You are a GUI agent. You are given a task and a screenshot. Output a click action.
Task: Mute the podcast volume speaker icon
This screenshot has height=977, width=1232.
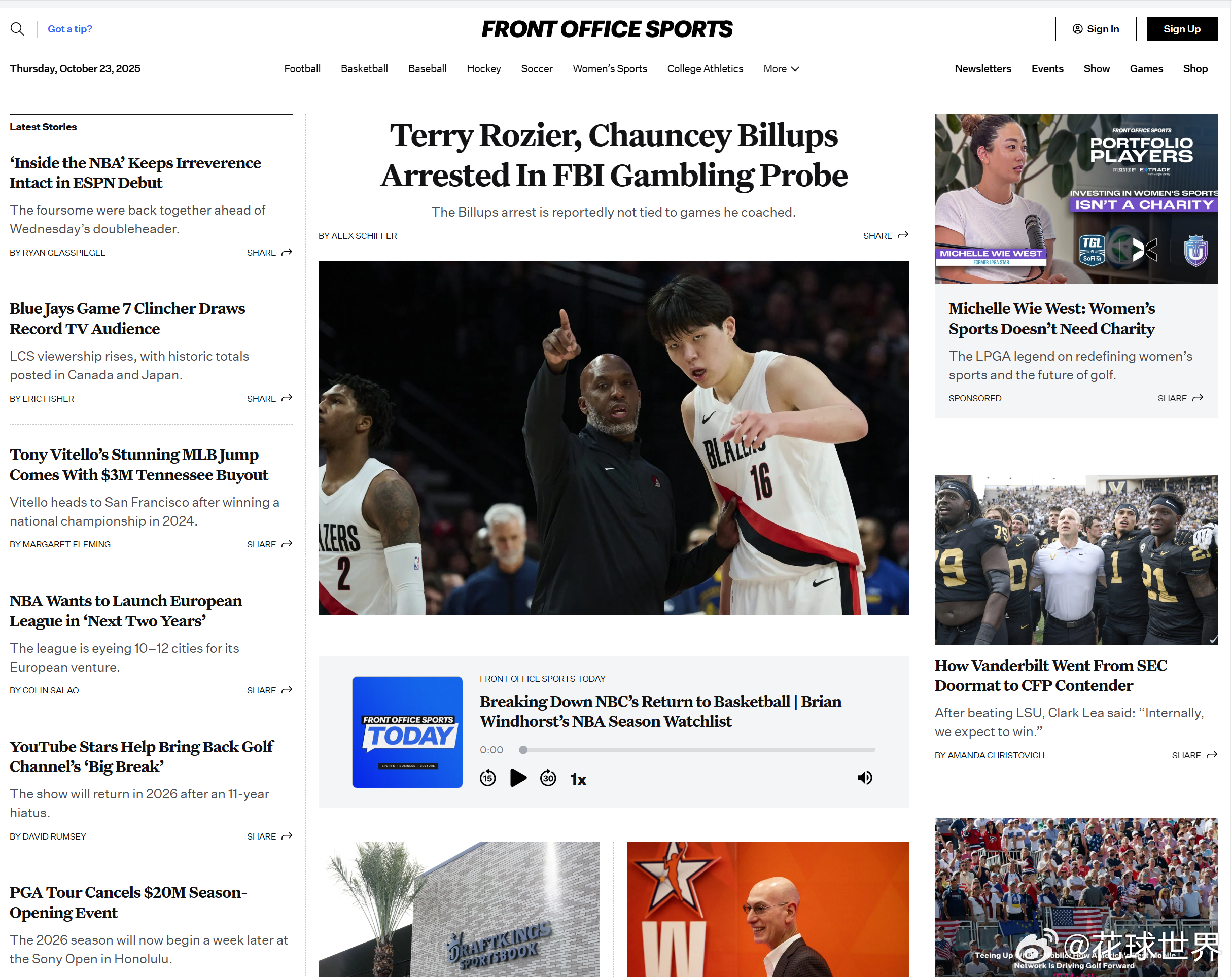coord(865,778)
